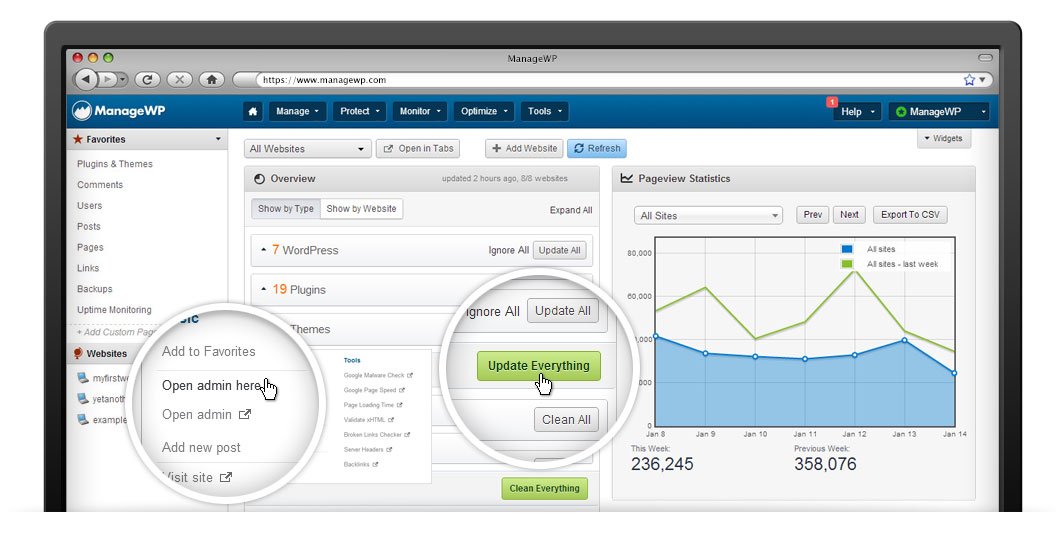Click the browser back arrow button
1064x535 pixels.
tap(86, 79)
